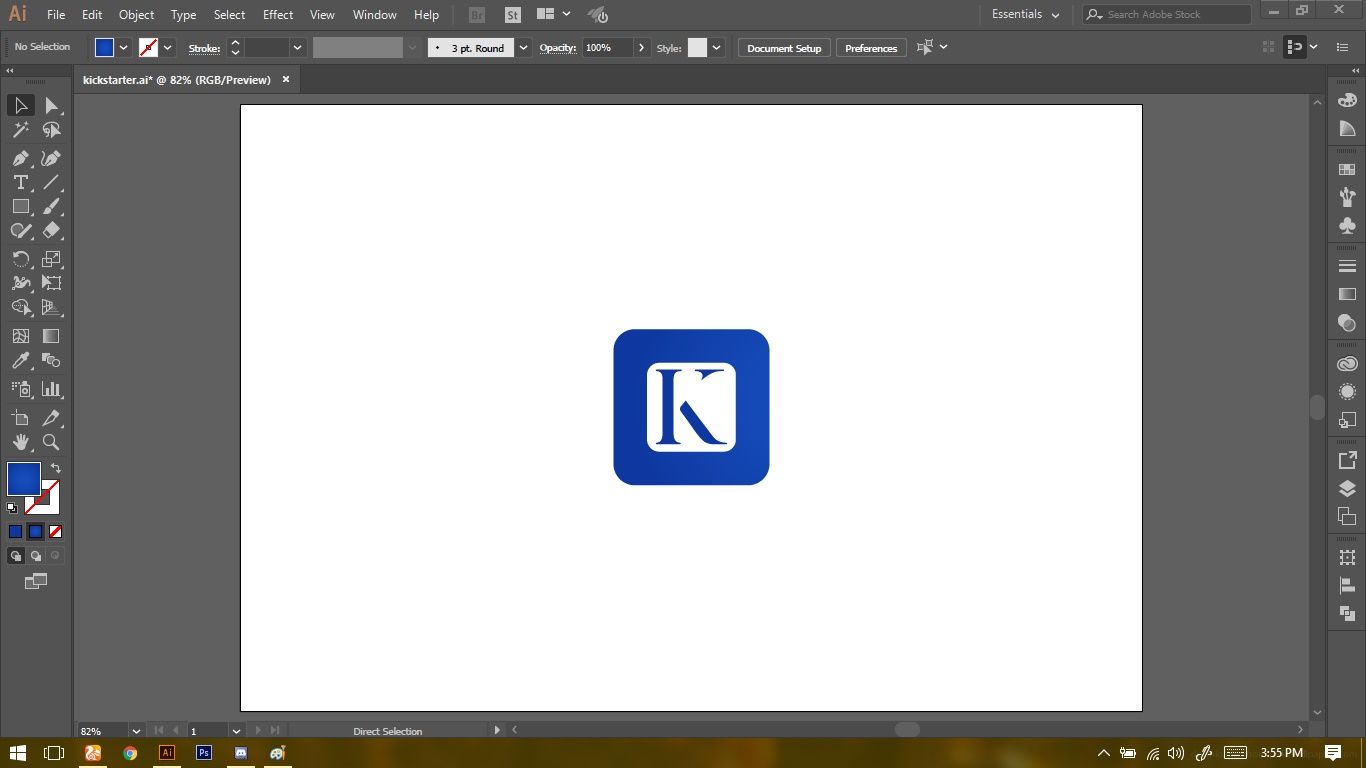Viewport: 1366px width, 768px height.
Task: Open the File menu
Action: coord(56,15)
